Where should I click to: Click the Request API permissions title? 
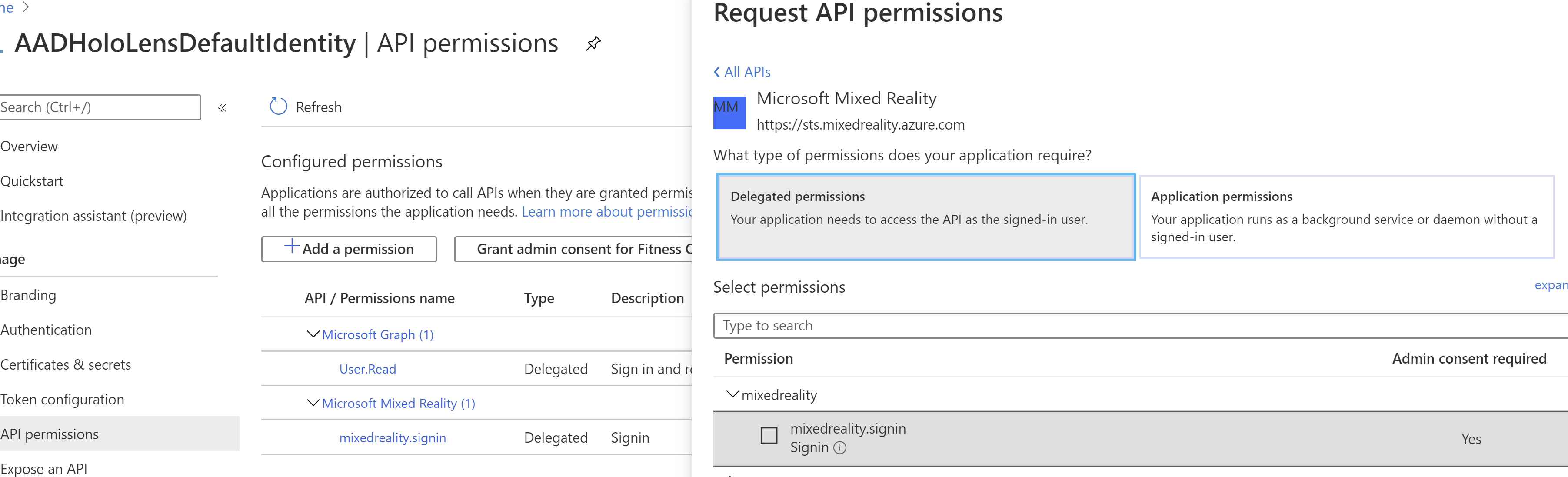click(x=858, y=13)
